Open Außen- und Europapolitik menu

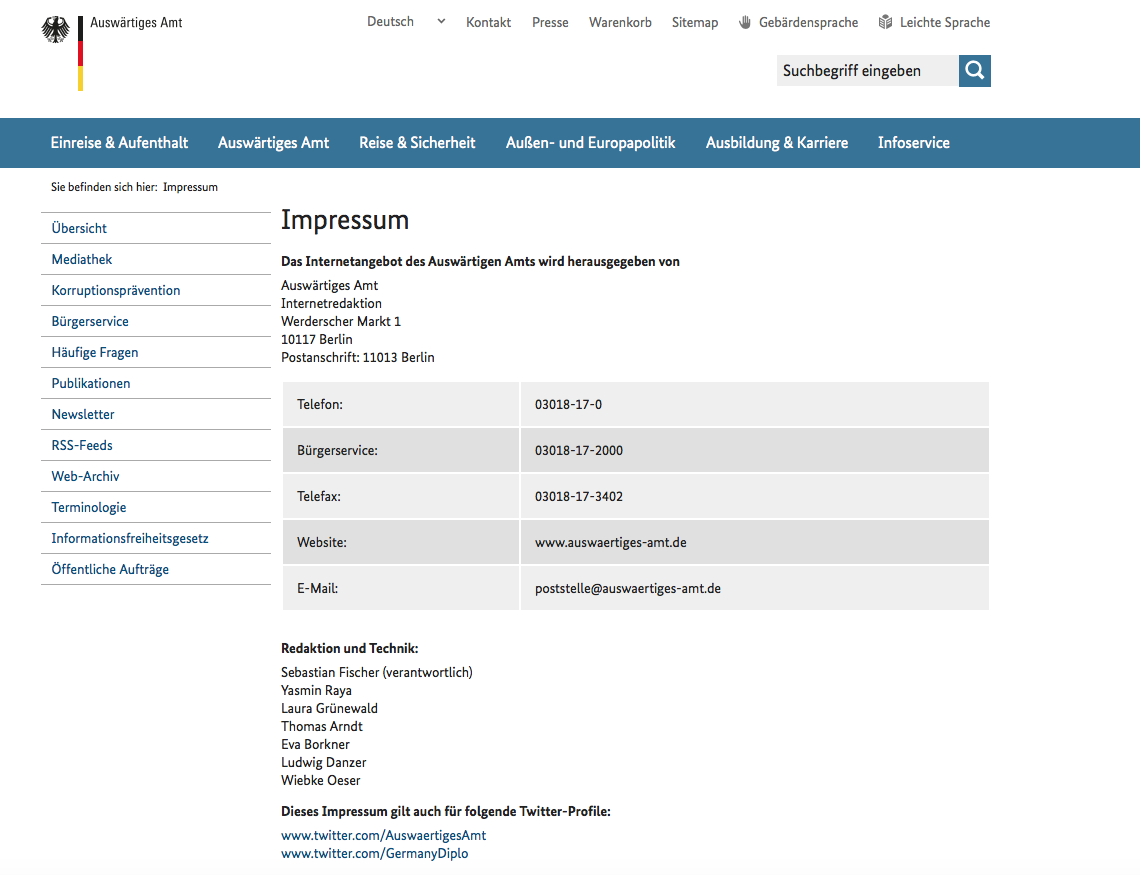590,142
